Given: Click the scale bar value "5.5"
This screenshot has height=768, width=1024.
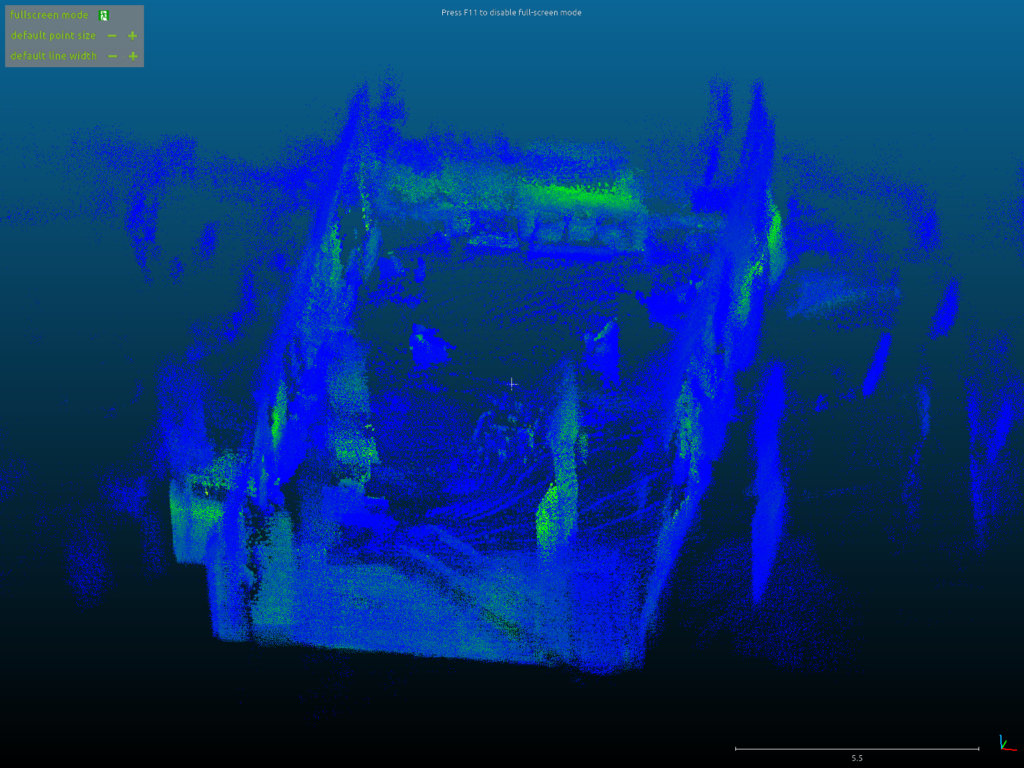Looking at the screenshot, I should [857, 758].
